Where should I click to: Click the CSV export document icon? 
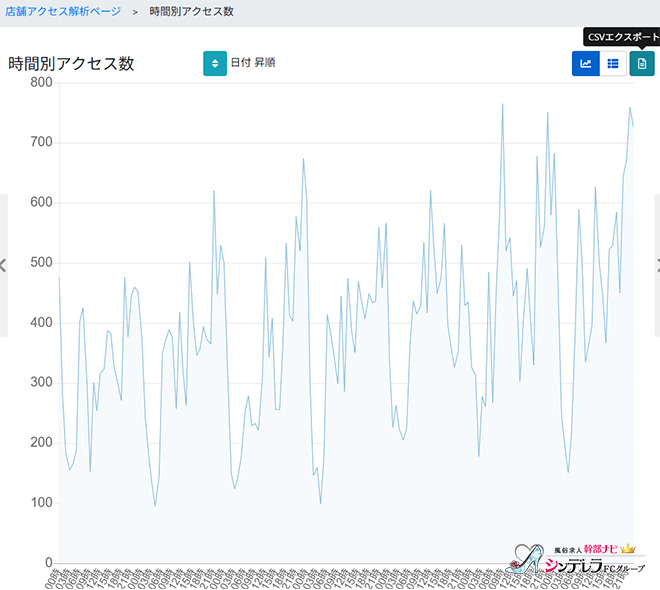(x=642, y=63)
